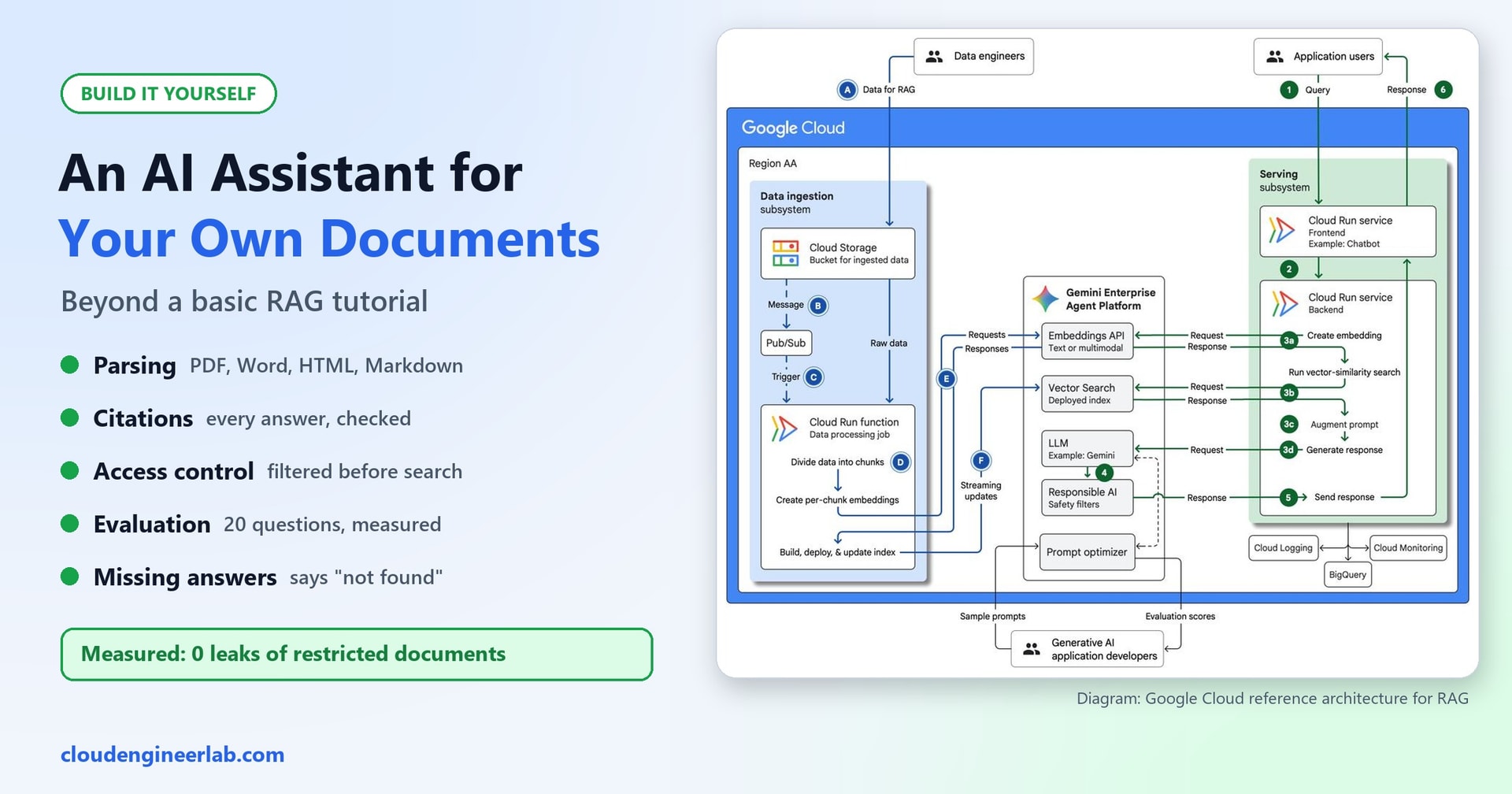The image size is (1512, 794).
Task: Click the Evaluation scores label
Action: coord(1180,617)
